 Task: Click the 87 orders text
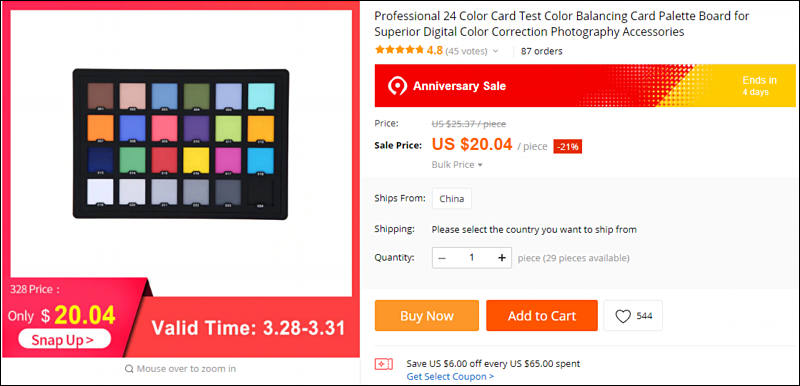541,51
